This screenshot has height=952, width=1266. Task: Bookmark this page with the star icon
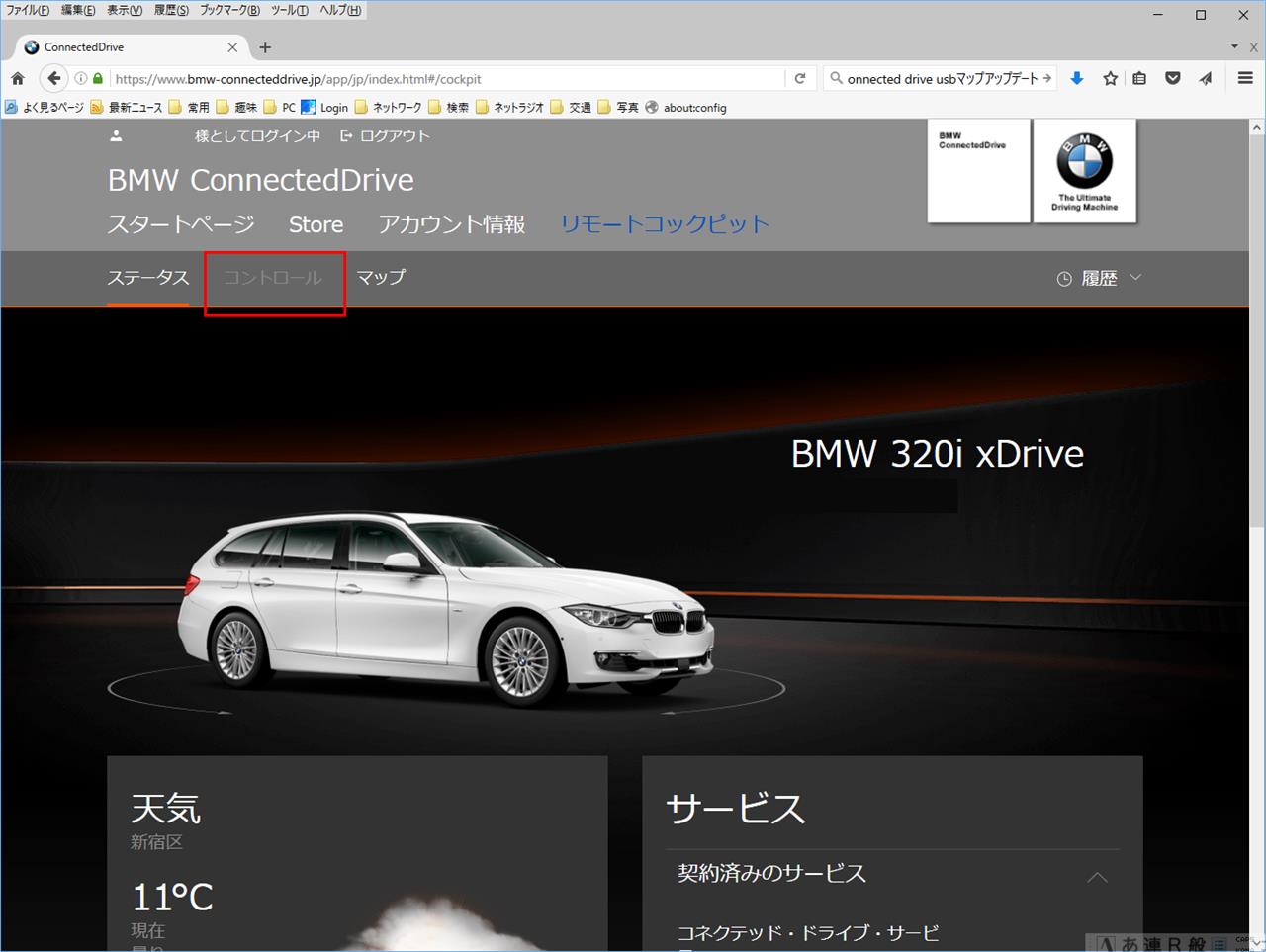[1111, 78]
